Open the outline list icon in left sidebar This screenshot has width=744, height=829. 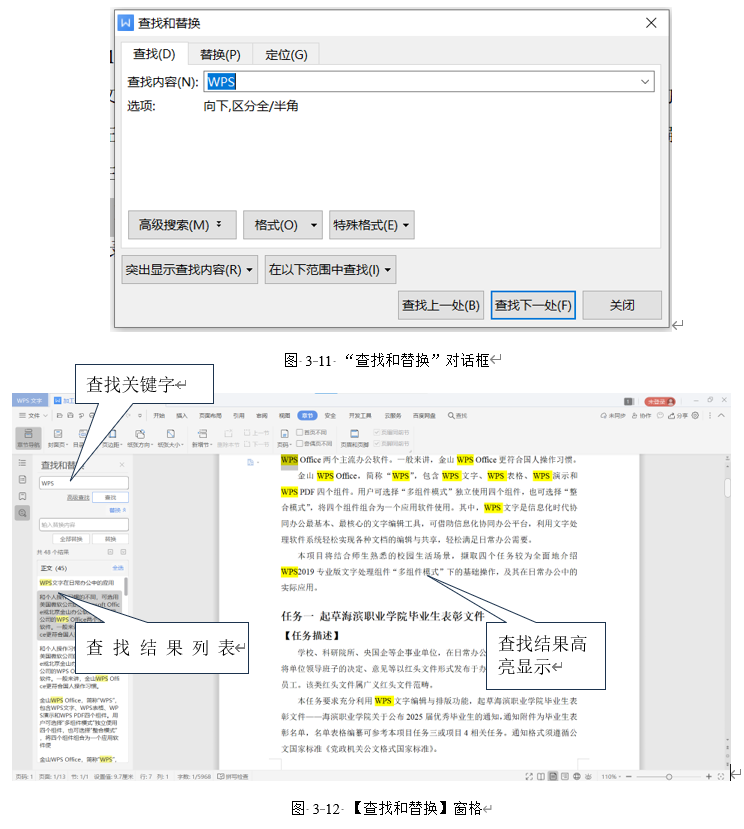click(22, 463)
